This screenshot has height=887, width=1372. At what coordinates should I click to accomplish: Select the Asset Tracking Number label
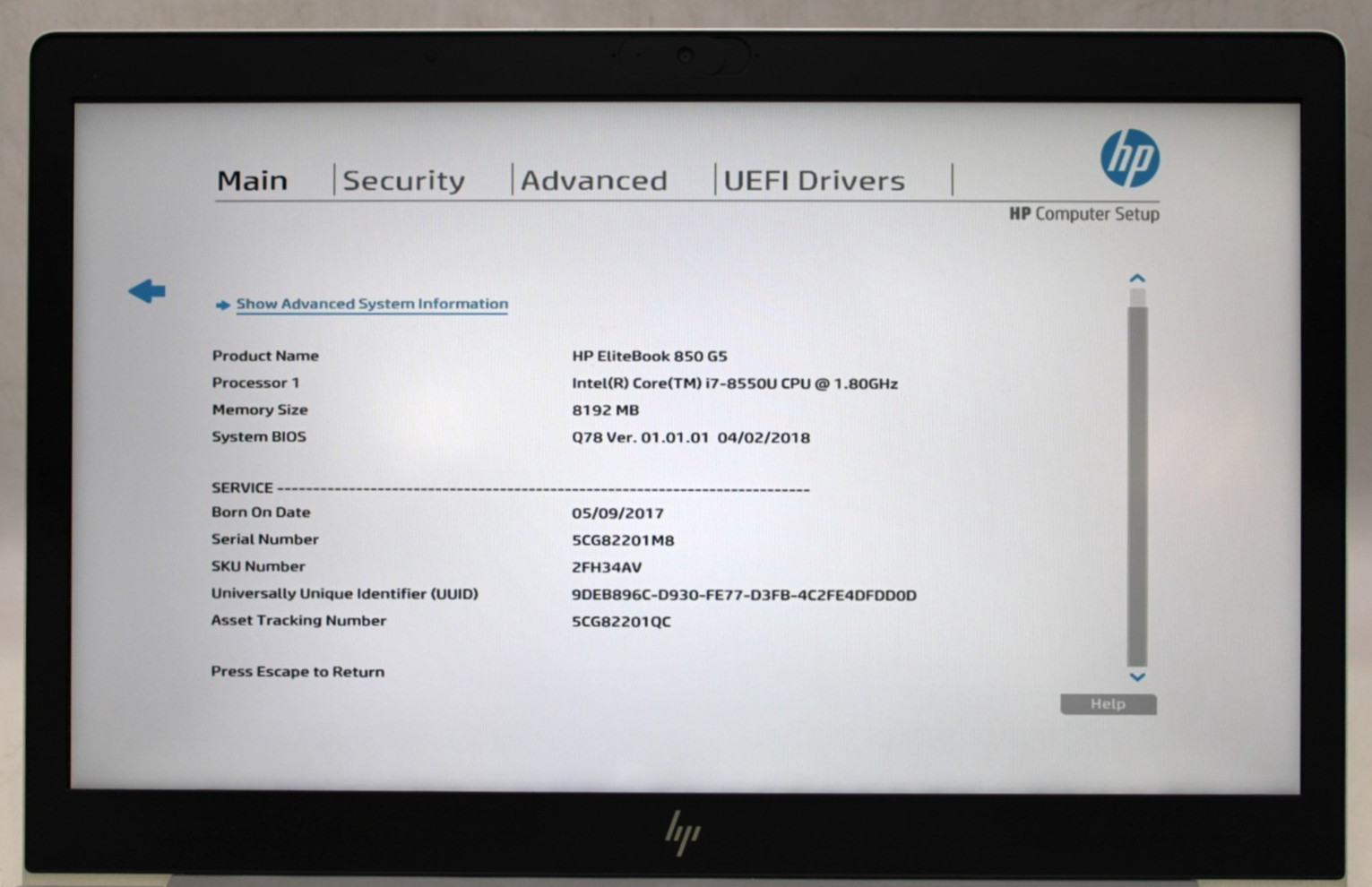point(298,620)
